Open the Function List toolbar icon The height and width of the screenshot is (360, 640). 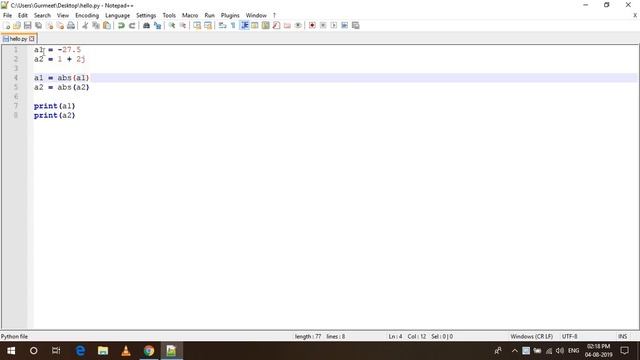(276, 25)
